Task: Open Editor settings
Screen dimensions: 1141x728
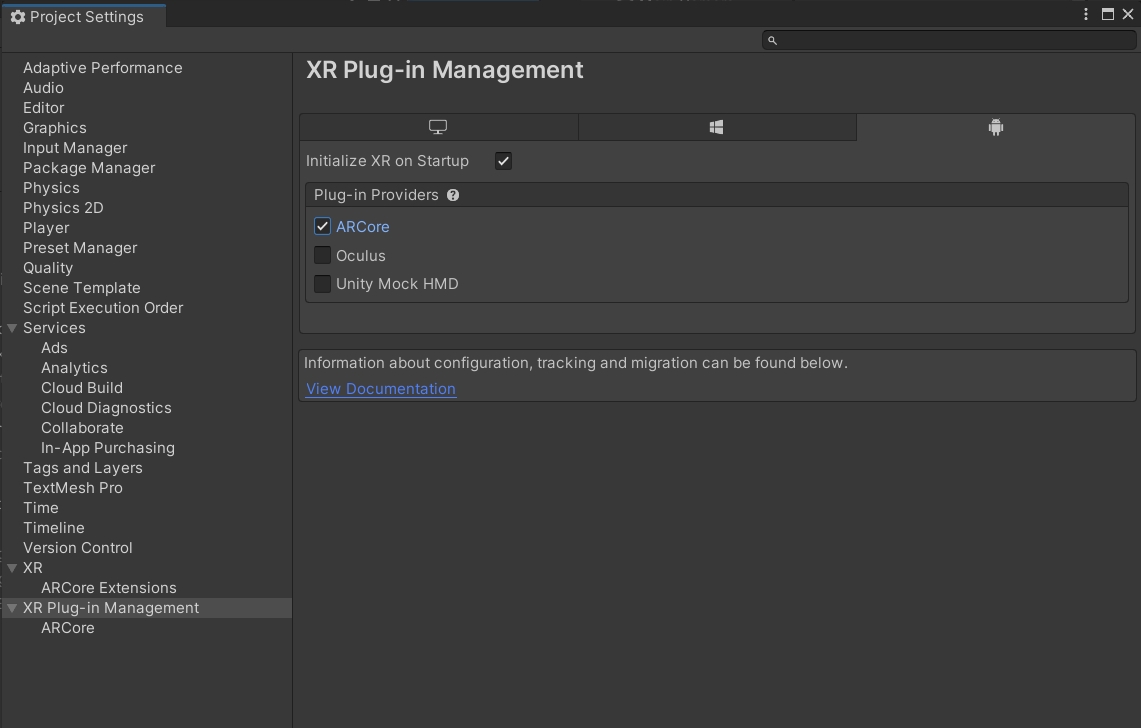Action: [x=43, y=108]
